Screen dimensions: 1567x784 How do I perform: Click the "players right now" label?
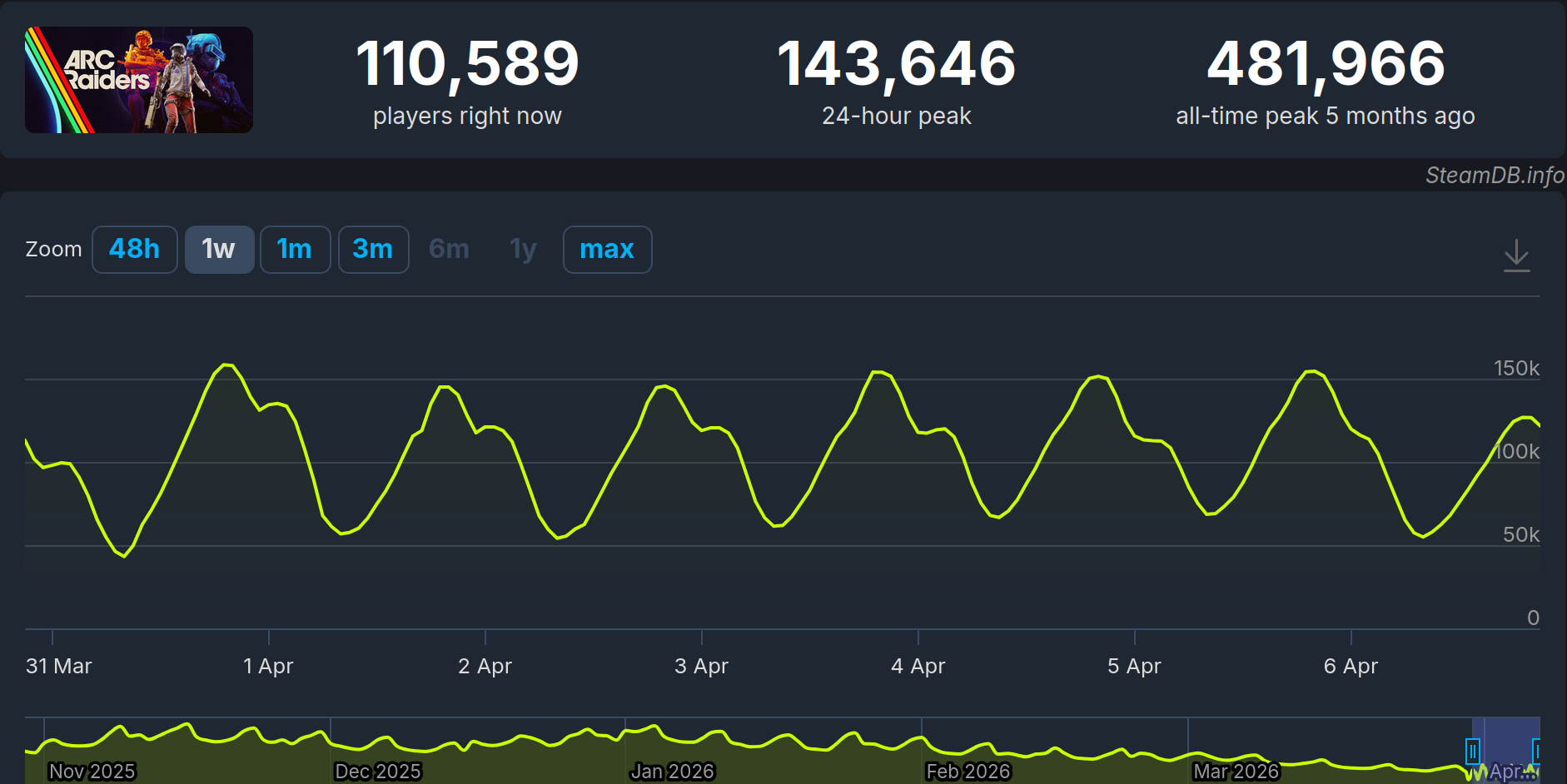pyautogui.click(x=467, y=116)
